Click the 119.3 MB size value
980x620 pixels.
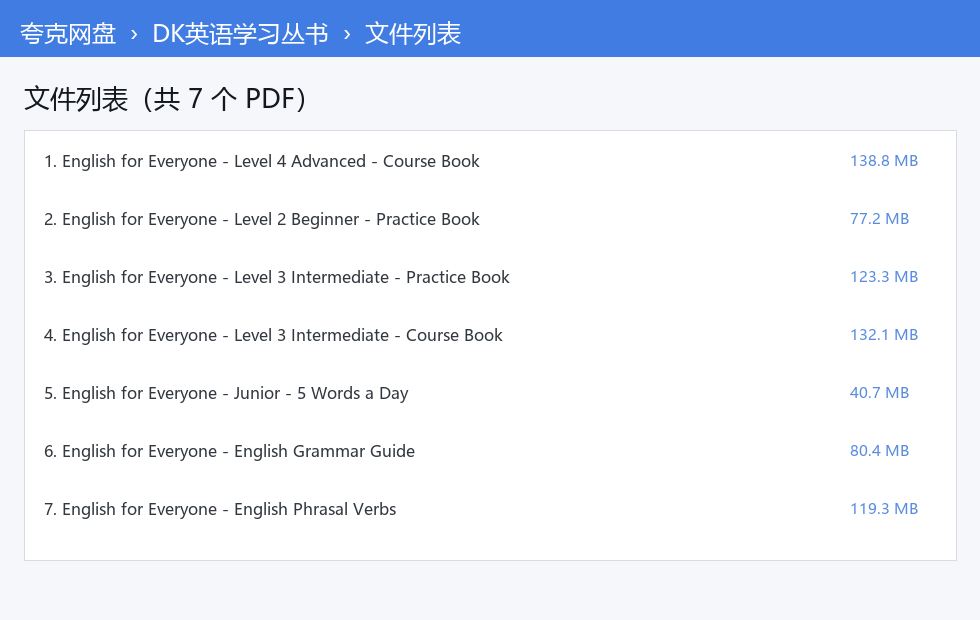click(x=884, y=509)
